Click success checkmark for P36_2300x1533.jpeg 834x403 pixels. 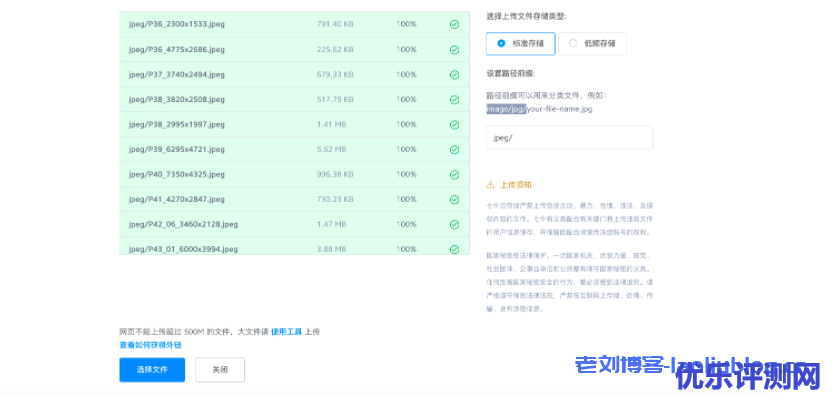point(454,23)
